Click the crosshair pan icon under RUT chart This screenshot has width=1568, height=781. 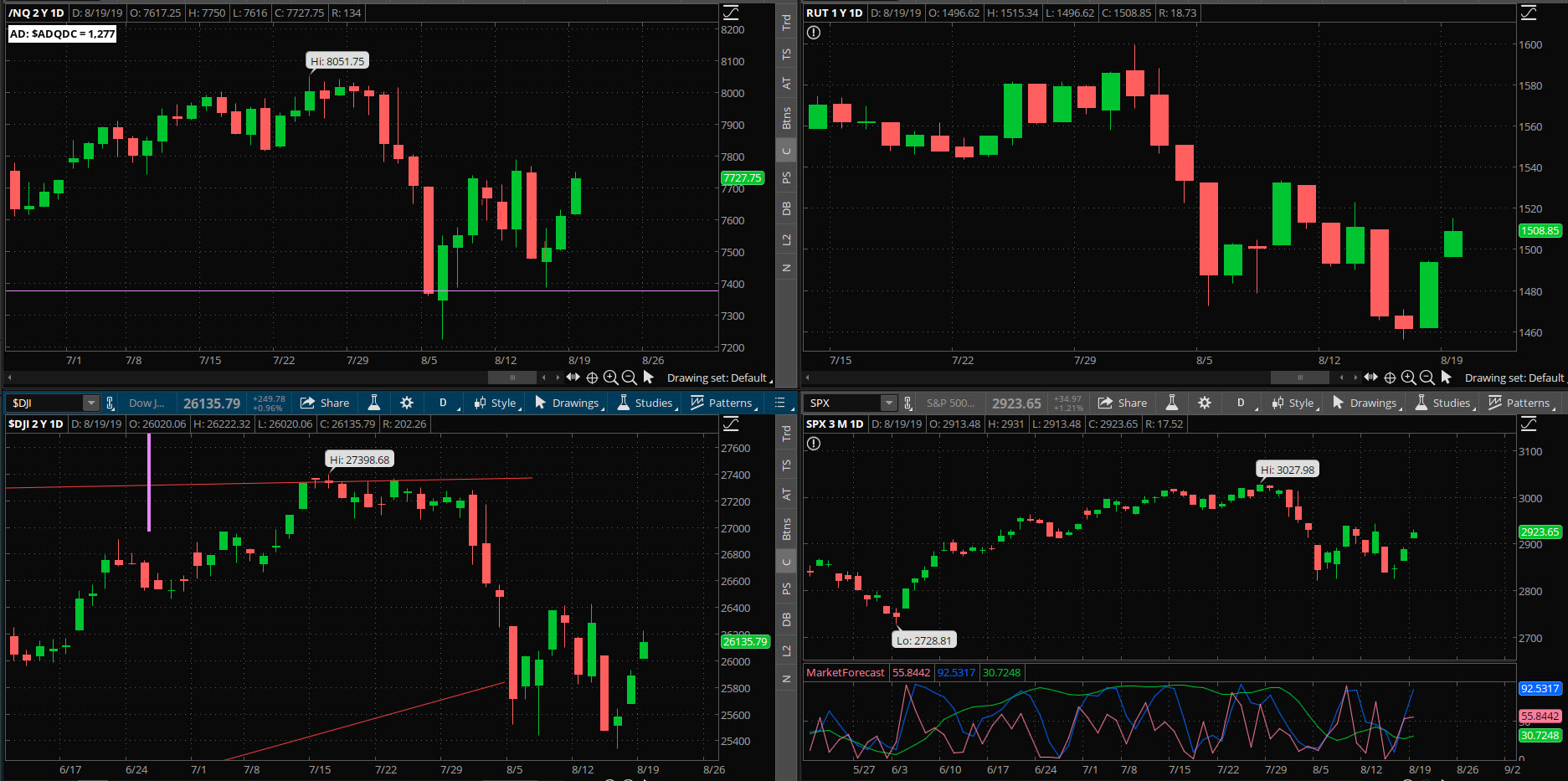tap(1390, 378)
